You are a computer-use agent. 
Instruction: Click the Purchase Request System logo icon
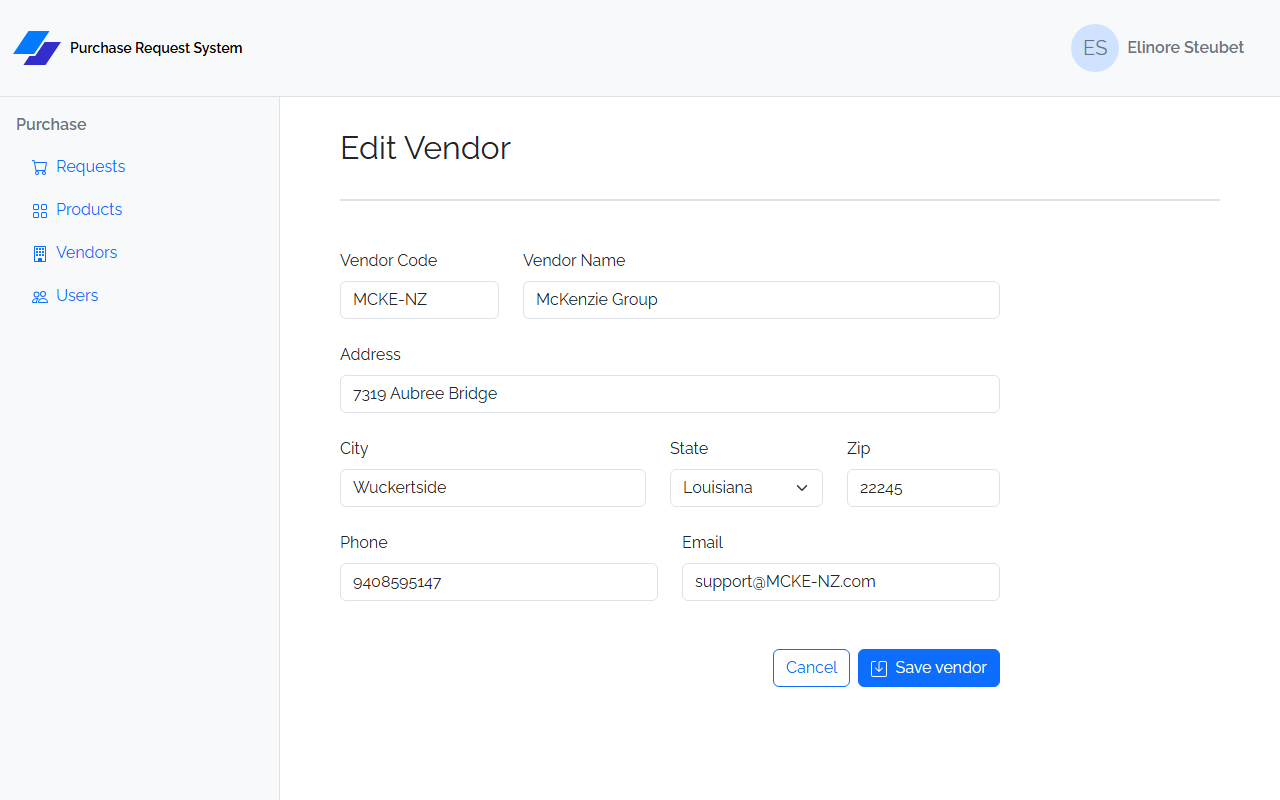pyautogui.click(x=37, y=48)
